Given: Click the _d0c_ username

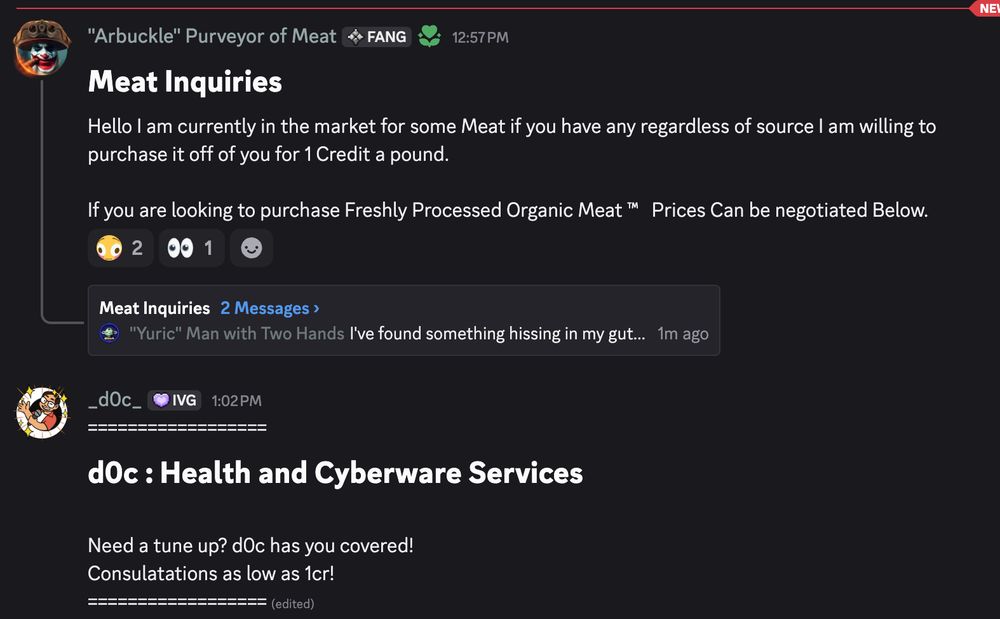Looking at the screenshot, I should tap(114, 400).
